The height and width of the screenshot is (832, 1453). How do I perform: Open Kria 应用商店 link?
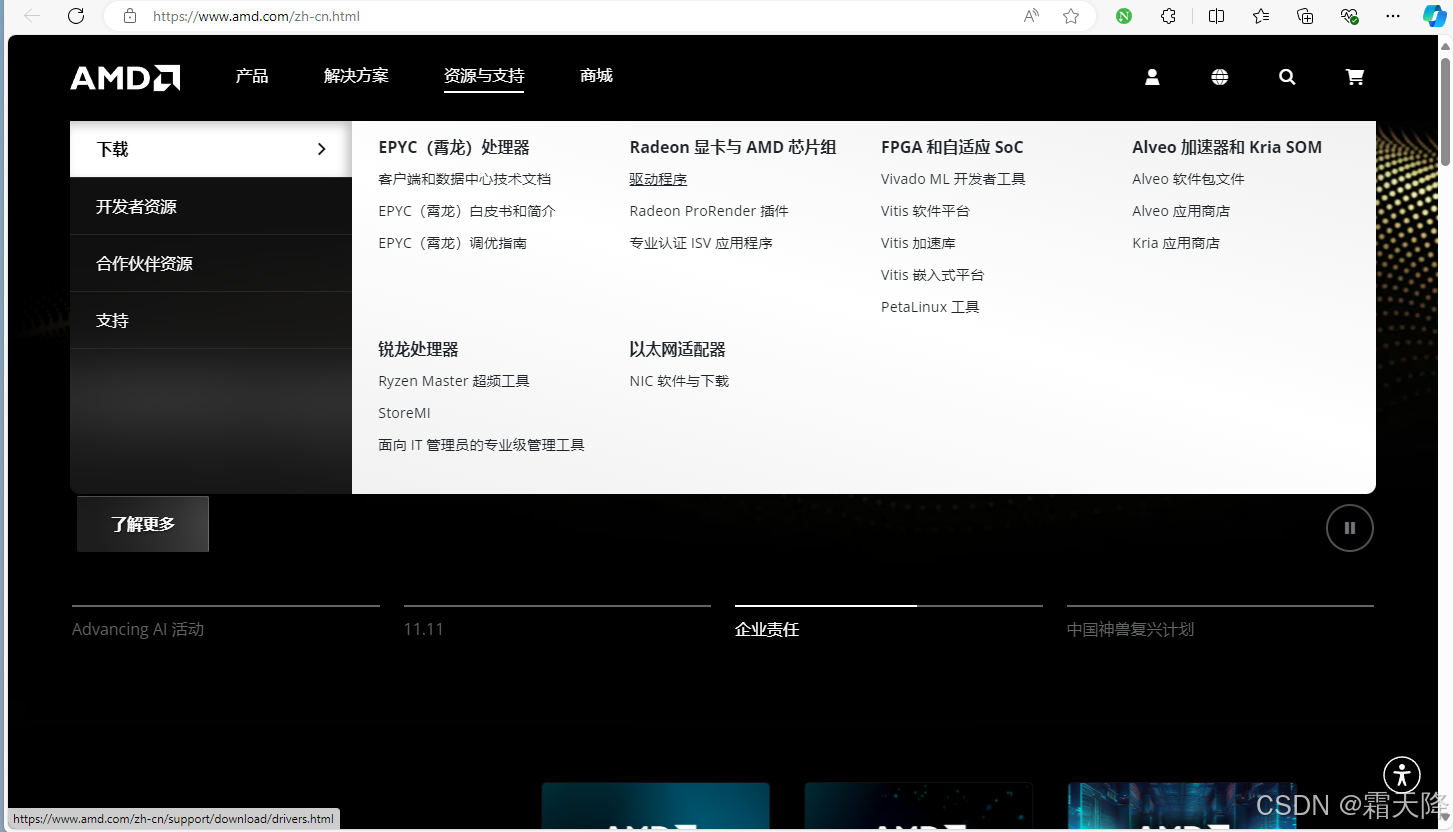1176,243
